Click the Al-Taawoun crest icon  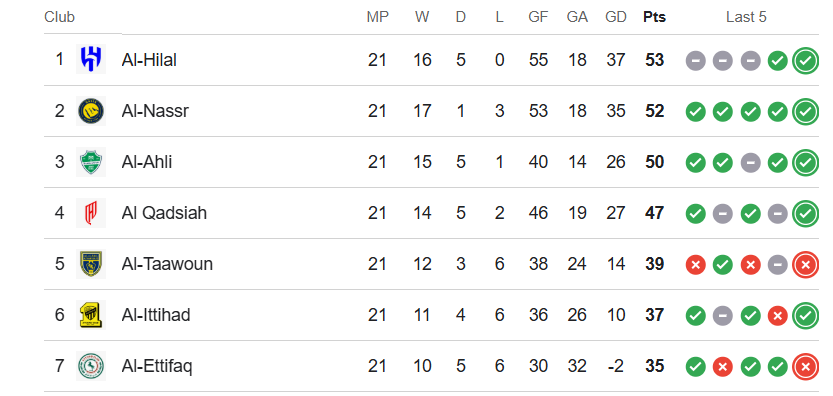tap(91, 264)
